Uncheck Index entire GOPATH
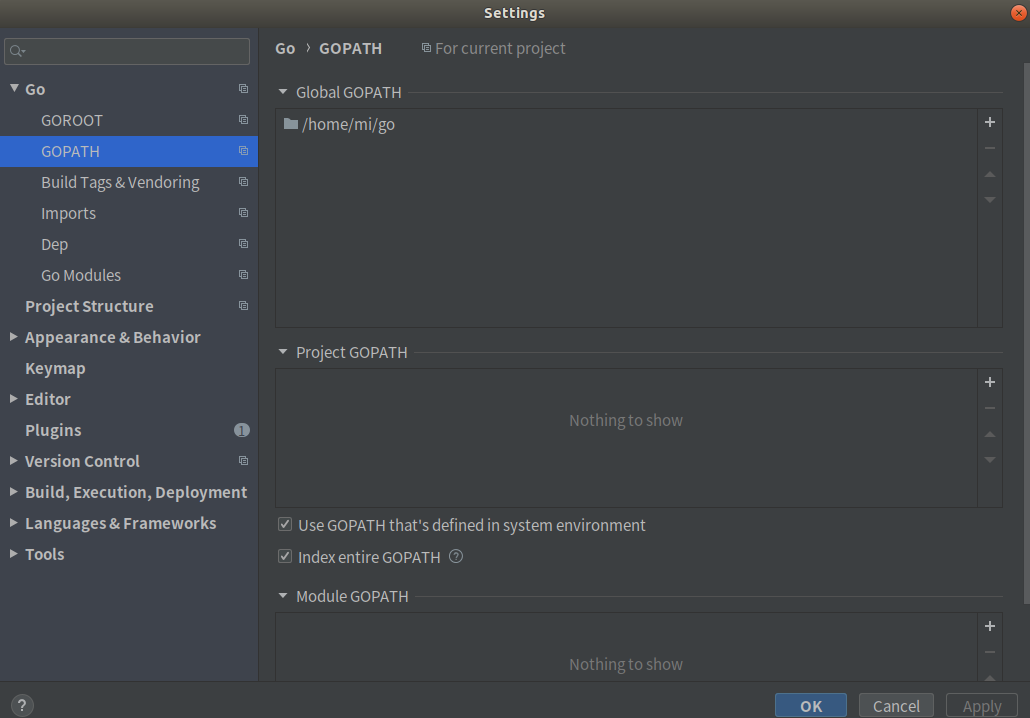The image size is (1030, 718). pos(285,557)
